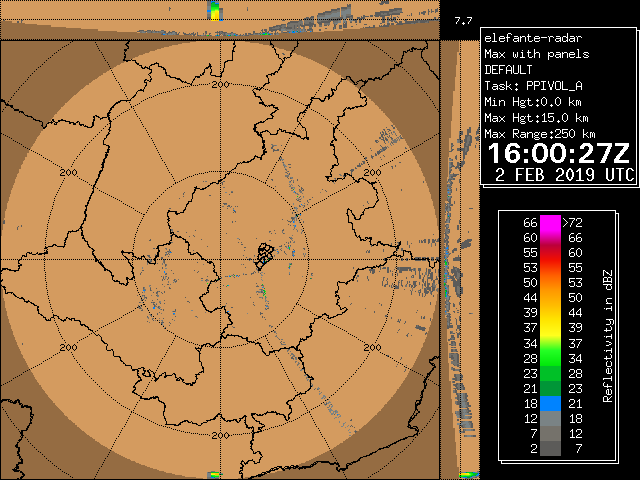Image resolution: width=640 pixels, height=480 pixels.
Task: Click the DEFAULT label in the info panel
Action: point(512,70)
